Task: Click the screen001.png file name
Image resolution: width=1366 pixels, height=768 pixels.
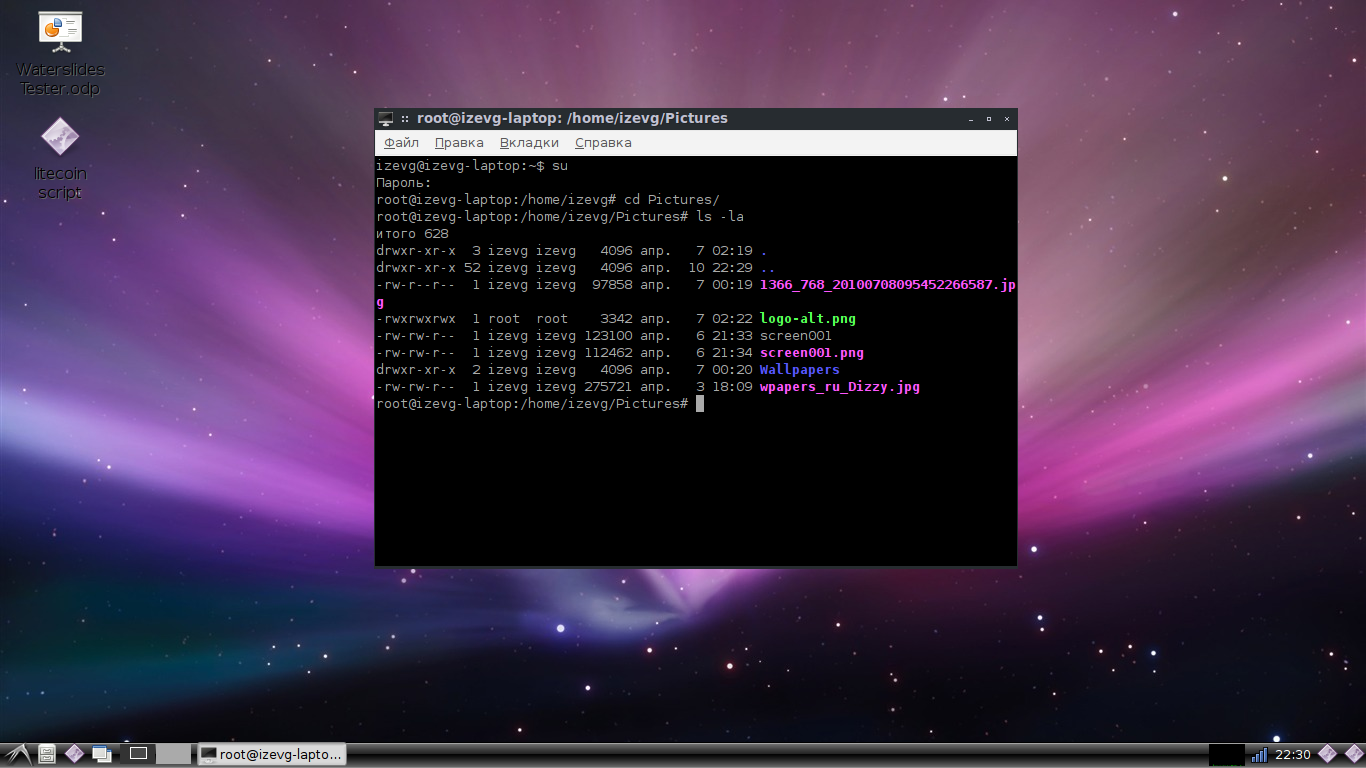Action: click(x=812, y=352)
